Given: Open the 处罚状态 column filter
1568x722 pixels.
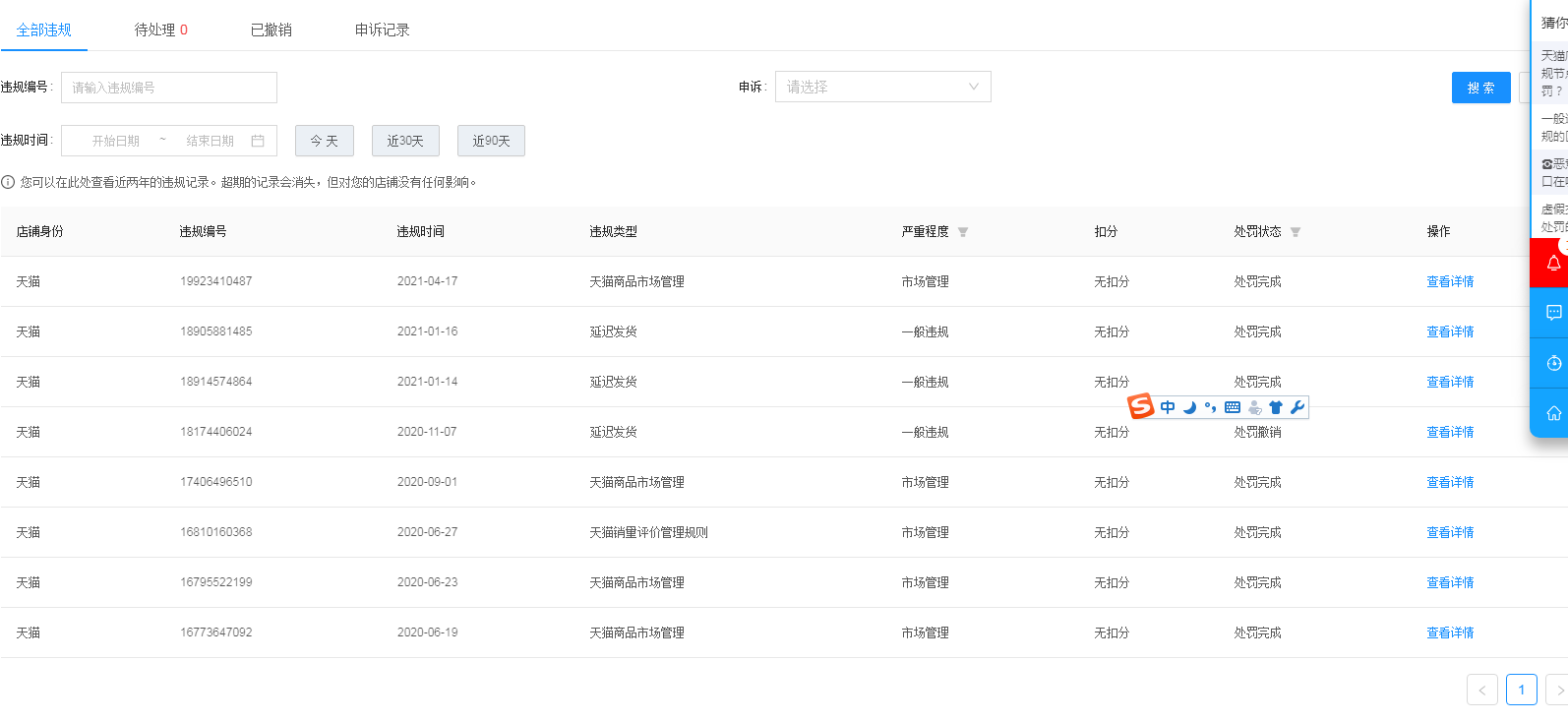Looking at the screenshot, I should 1296,232.
